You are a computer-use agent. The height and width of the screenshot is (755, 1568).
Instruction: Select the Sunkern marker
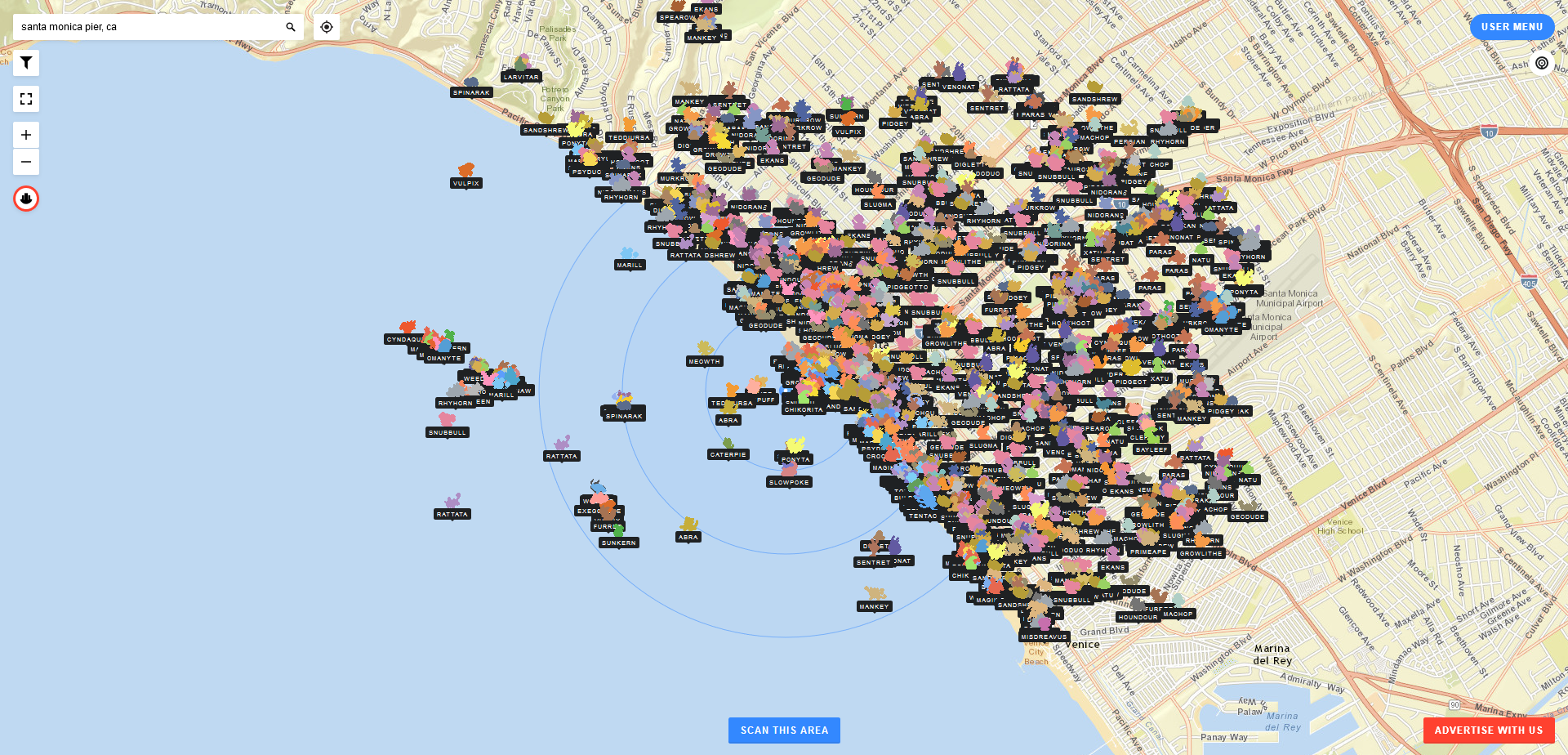pyautogui.click(x=618, y=537)
